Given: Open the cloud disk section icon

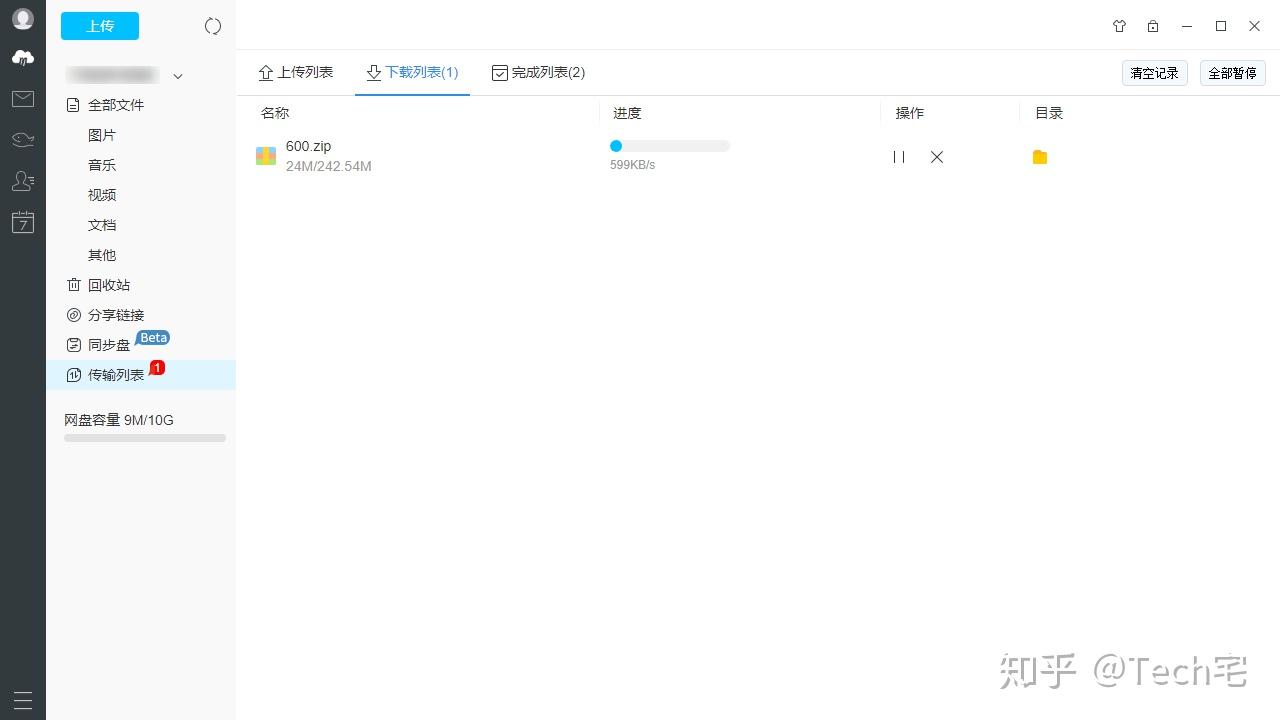Looking at the screenshot, I should pos(22,58).
